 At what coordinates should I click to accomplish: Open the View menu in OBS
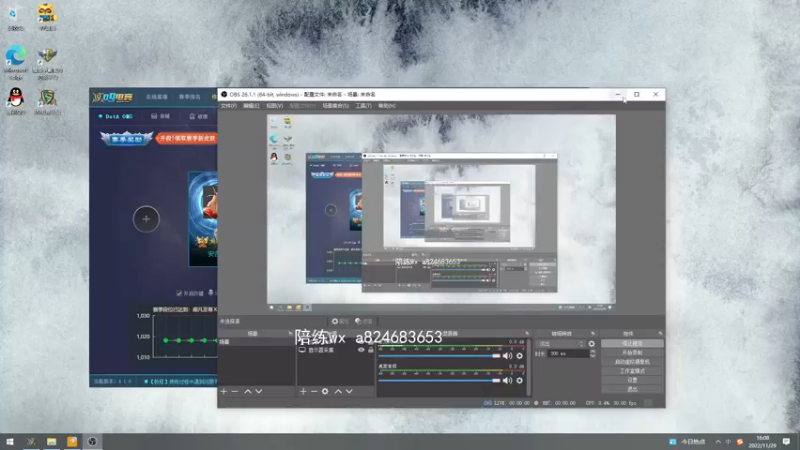point(274,106)
